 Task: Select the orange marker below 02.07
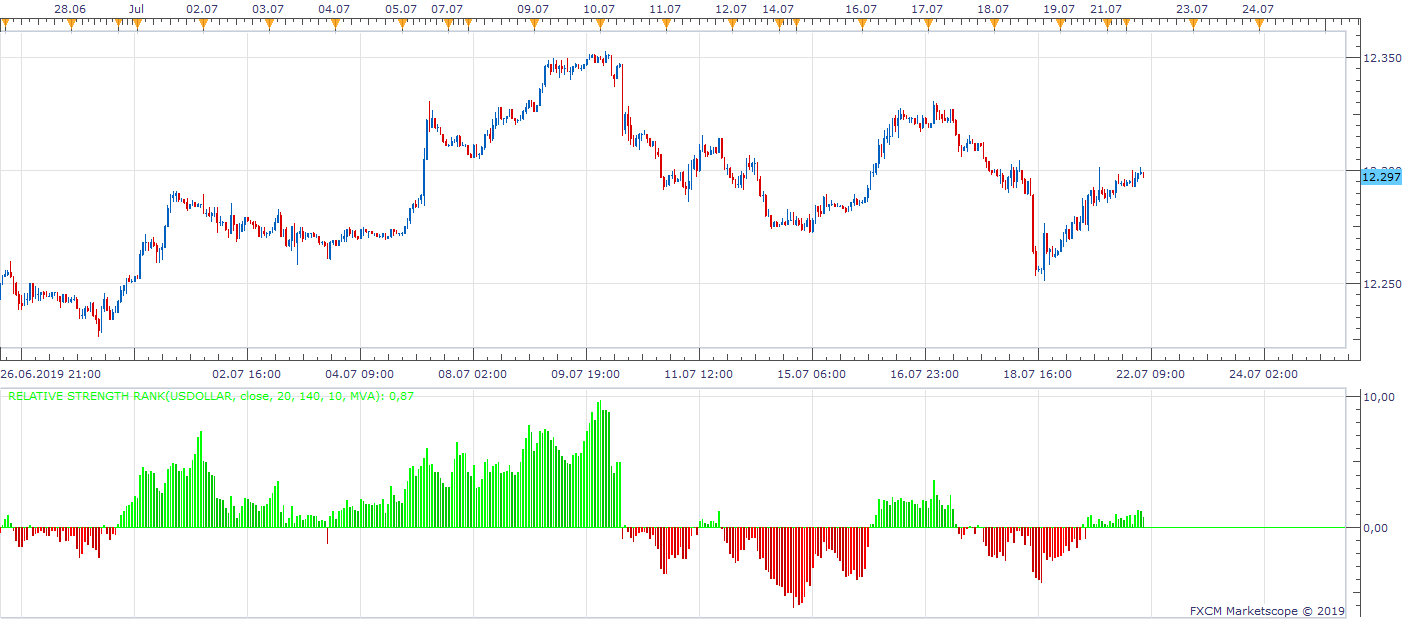click(203, 23)
